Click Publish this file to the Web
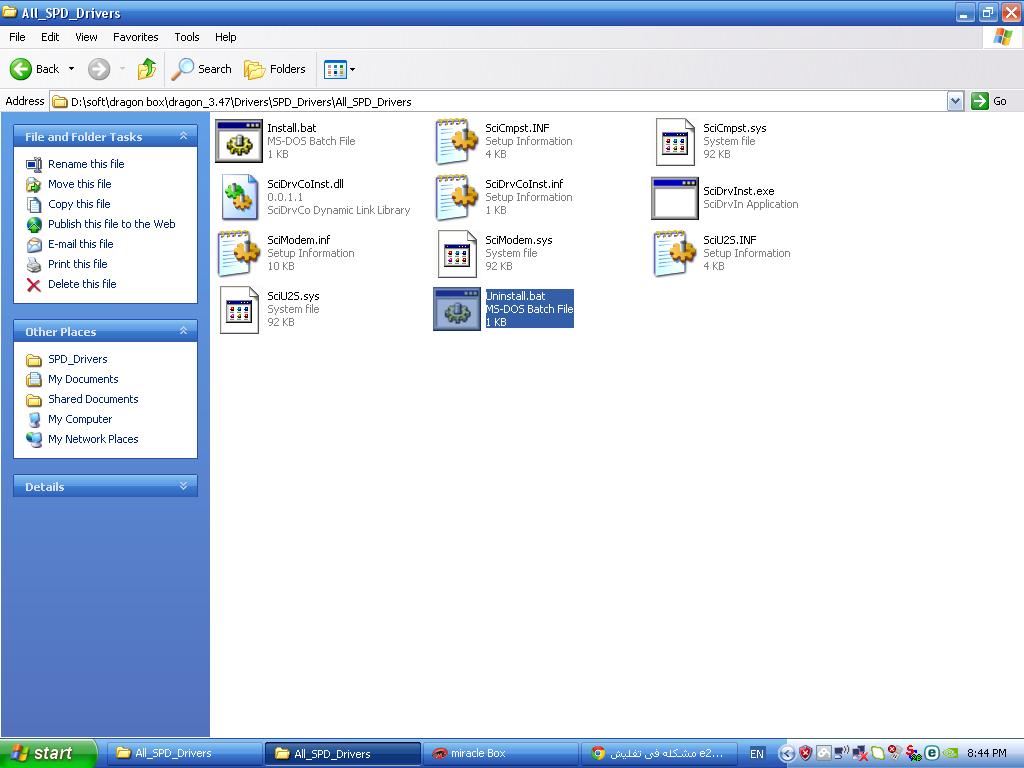This screenshot has height=768, width=1024. 112,224
